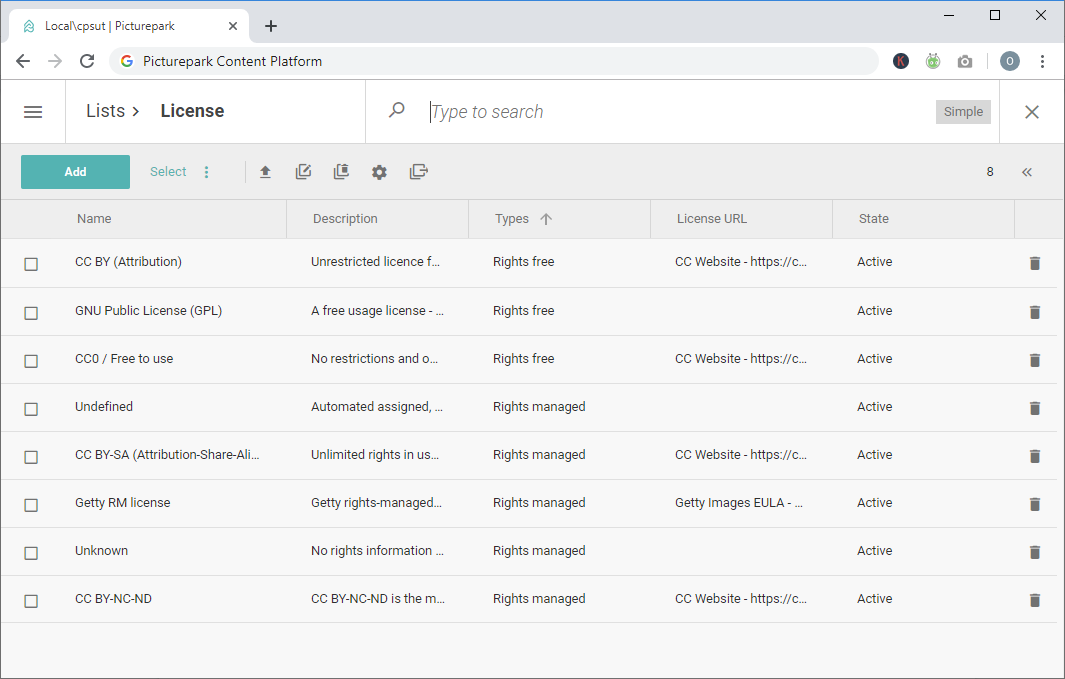Screen dimensions: 1065x679
Task: Check the Undefined row checkbox
Action: (x=31, y=409)
